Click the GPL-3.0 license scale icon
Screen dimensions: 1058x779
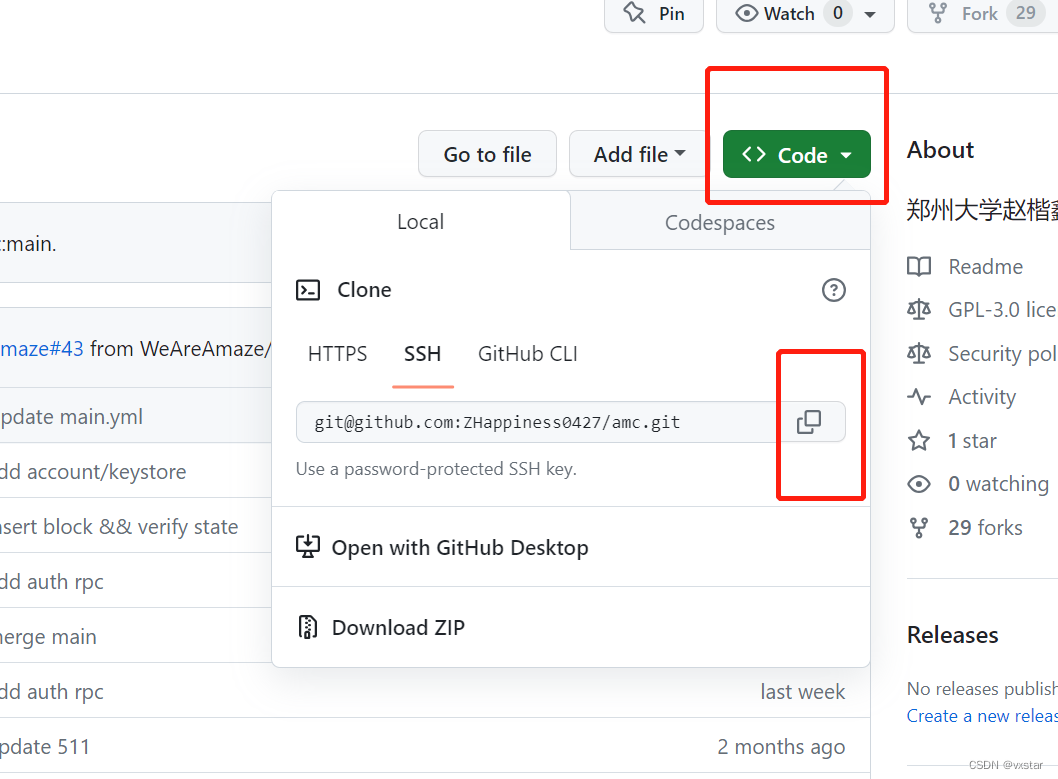(918, 310)
